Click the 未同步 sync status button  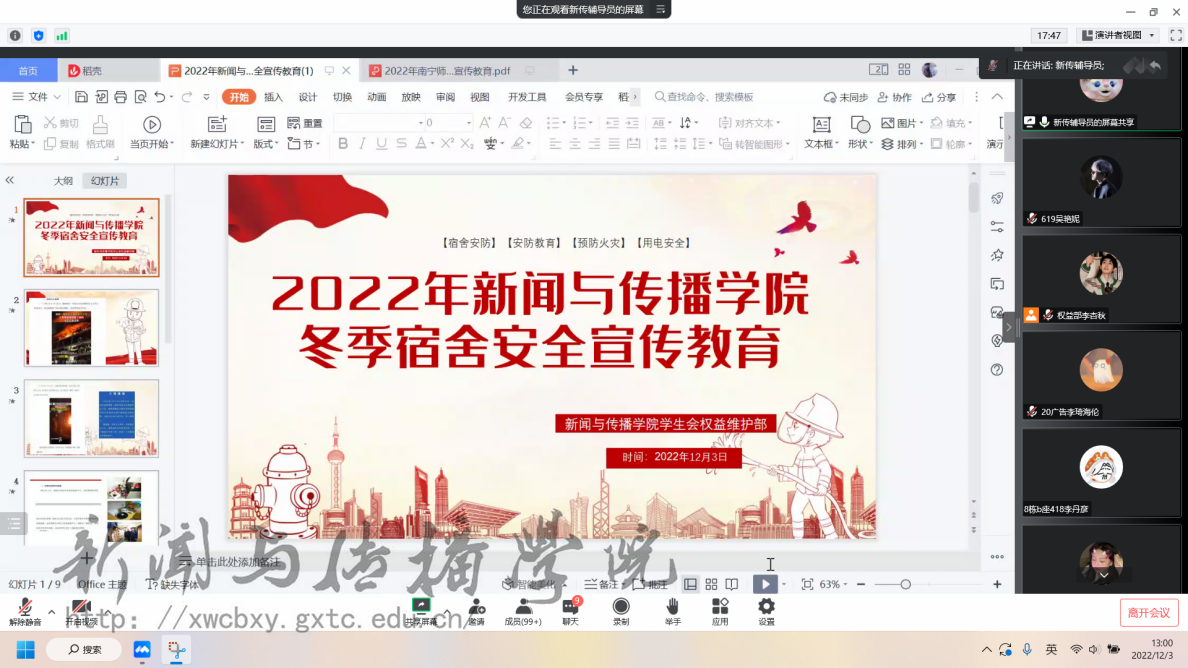coord(846,97)
